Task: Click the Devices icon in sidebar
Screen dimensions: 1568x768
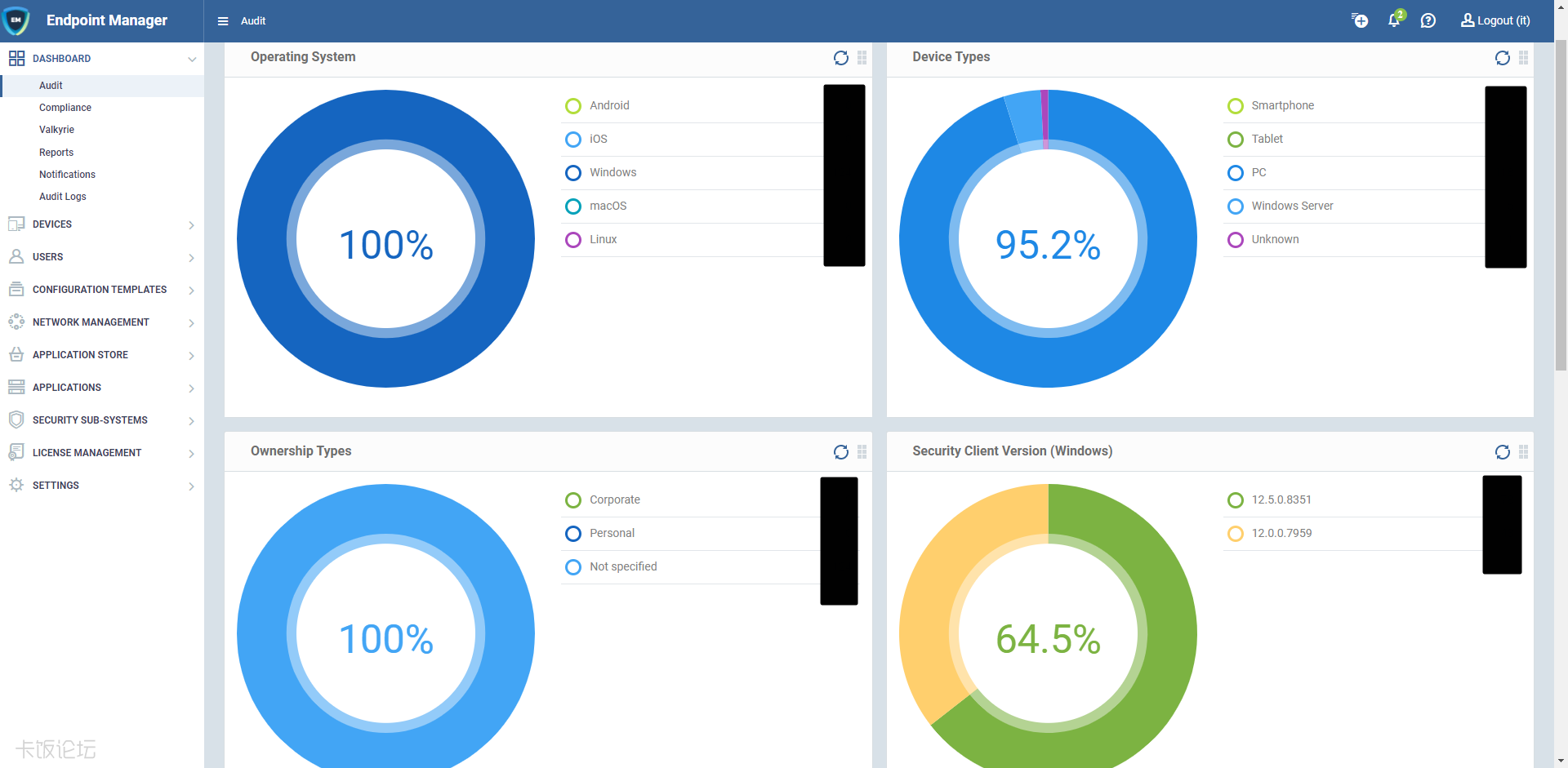Action: tap(16, 224)
